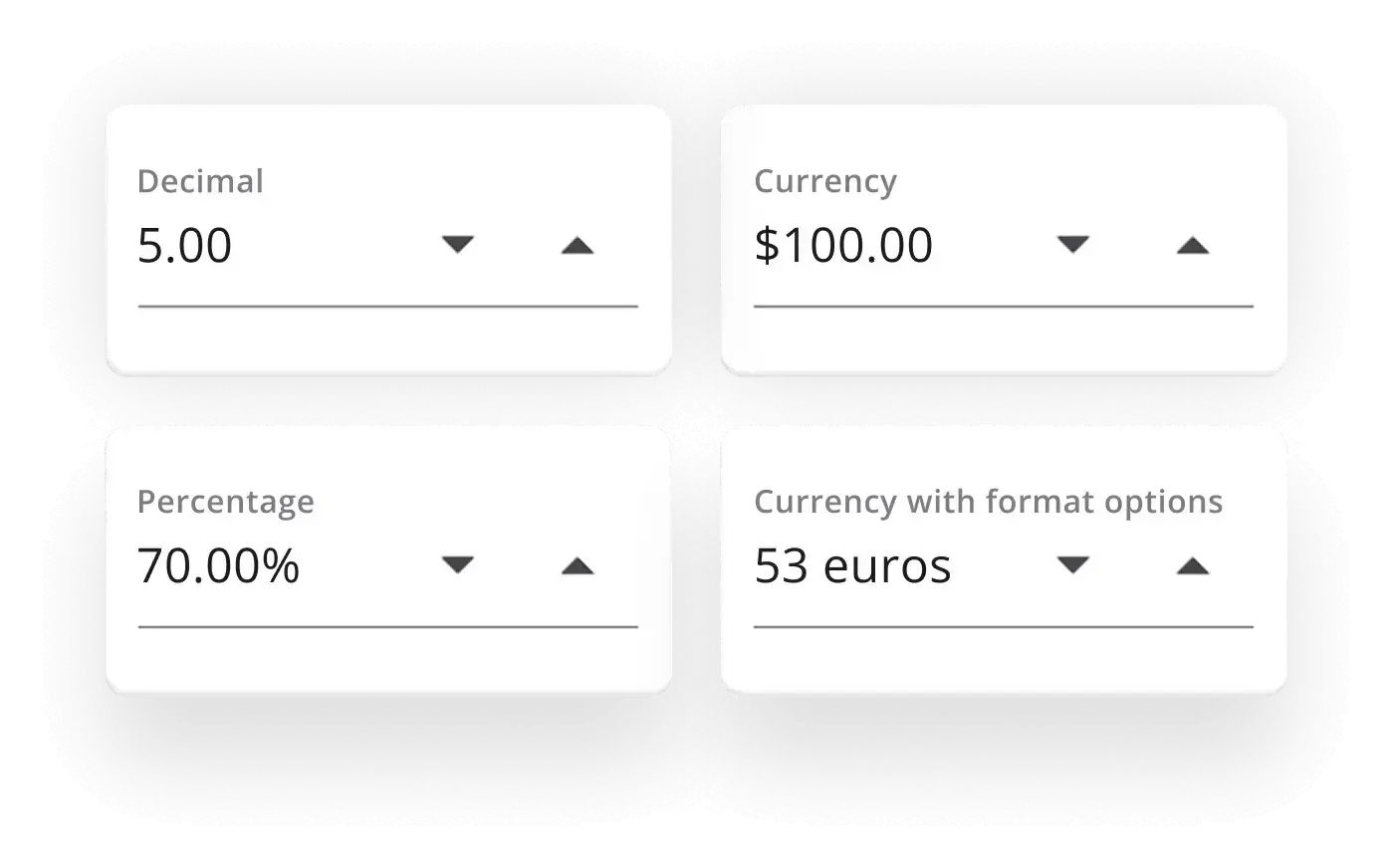Viewport: 1392px width, 868px height.
Task: Click the Percentage field label
Action: tap(226, 501)
